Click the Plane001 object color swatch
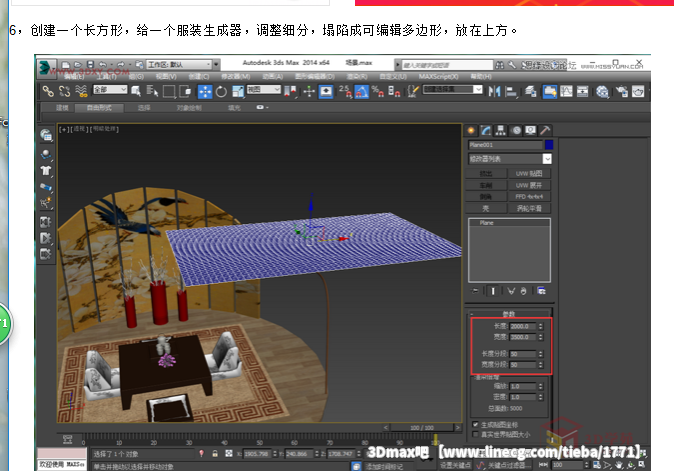 click(549, 145)
